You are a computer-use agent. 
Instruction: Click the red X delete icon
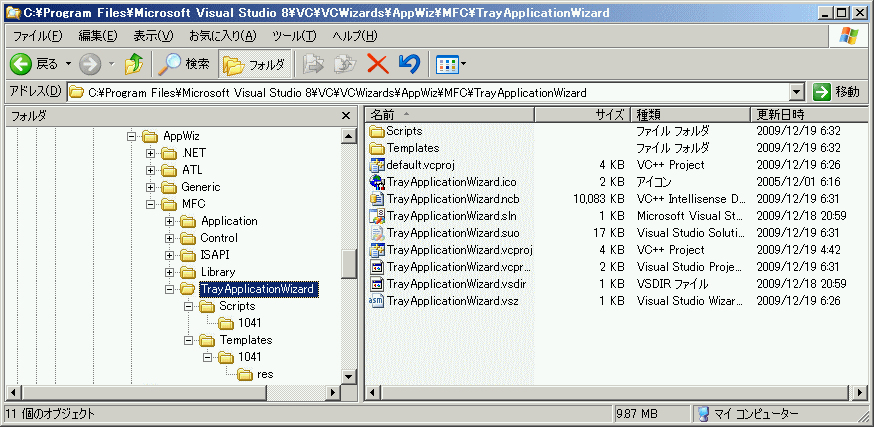click(378, 65)
